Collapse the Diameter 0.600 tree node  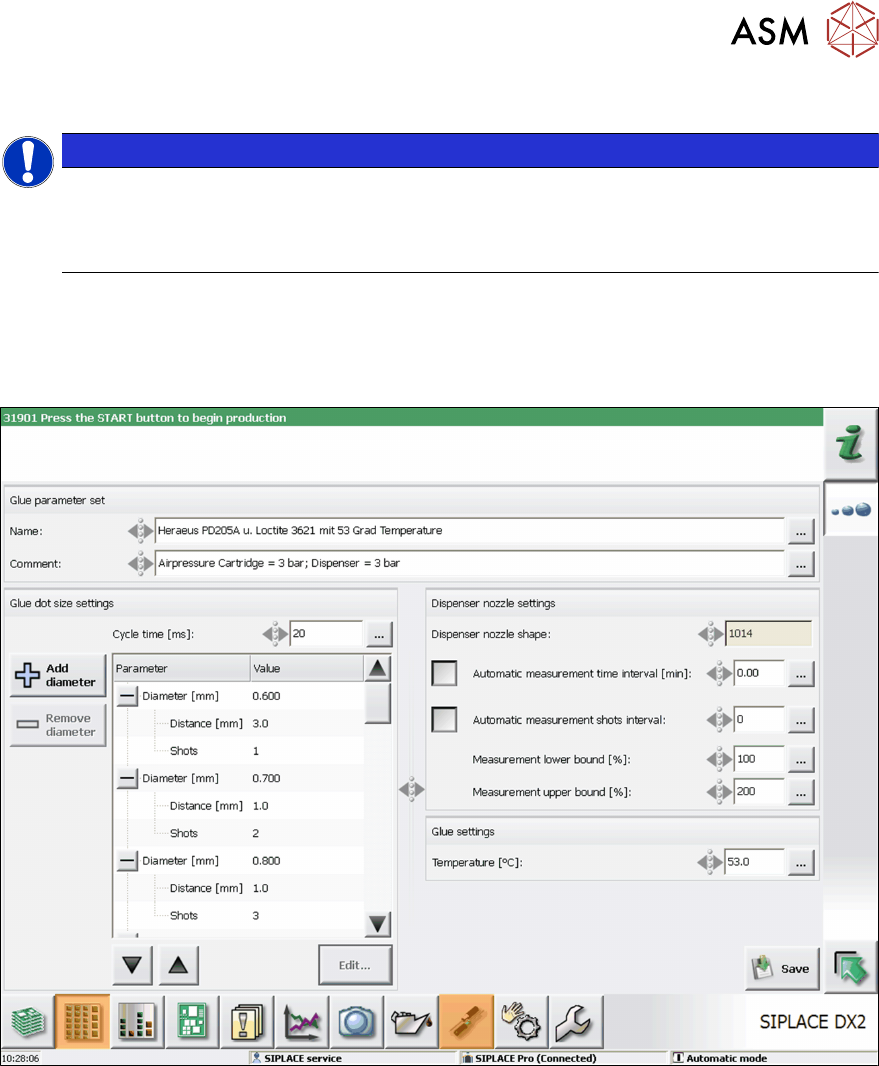point(127,696)
